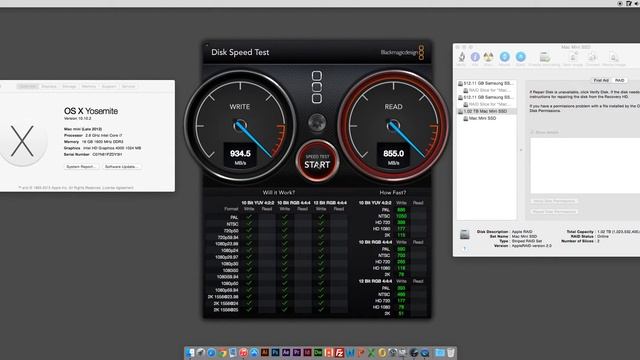Launch Adobe After Effects from the Dock

tap(286, 352)
